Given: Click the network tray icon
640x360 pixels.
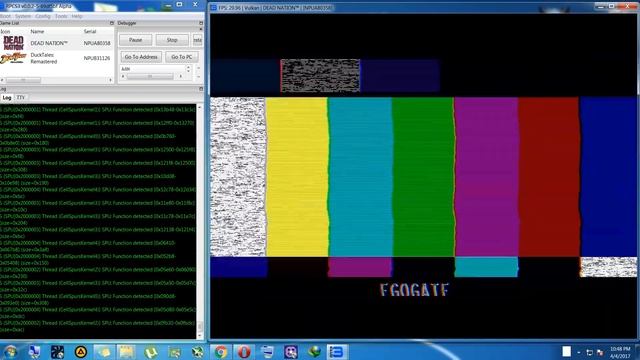Looking at the screenshot, I should (589, 352).
